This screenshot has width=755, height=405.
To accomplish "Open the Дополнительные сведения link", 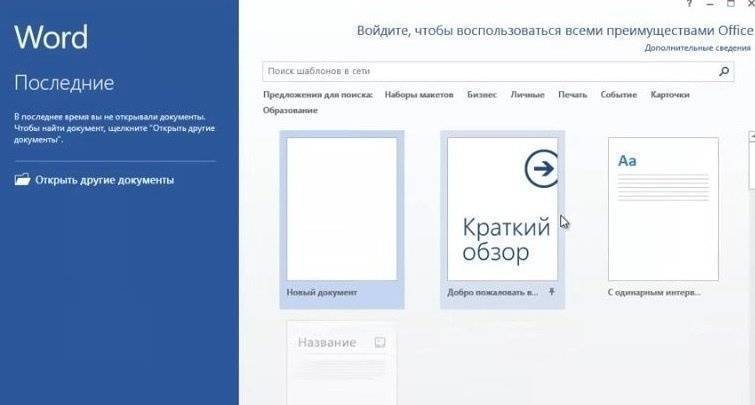I will [x=697, y=48].
